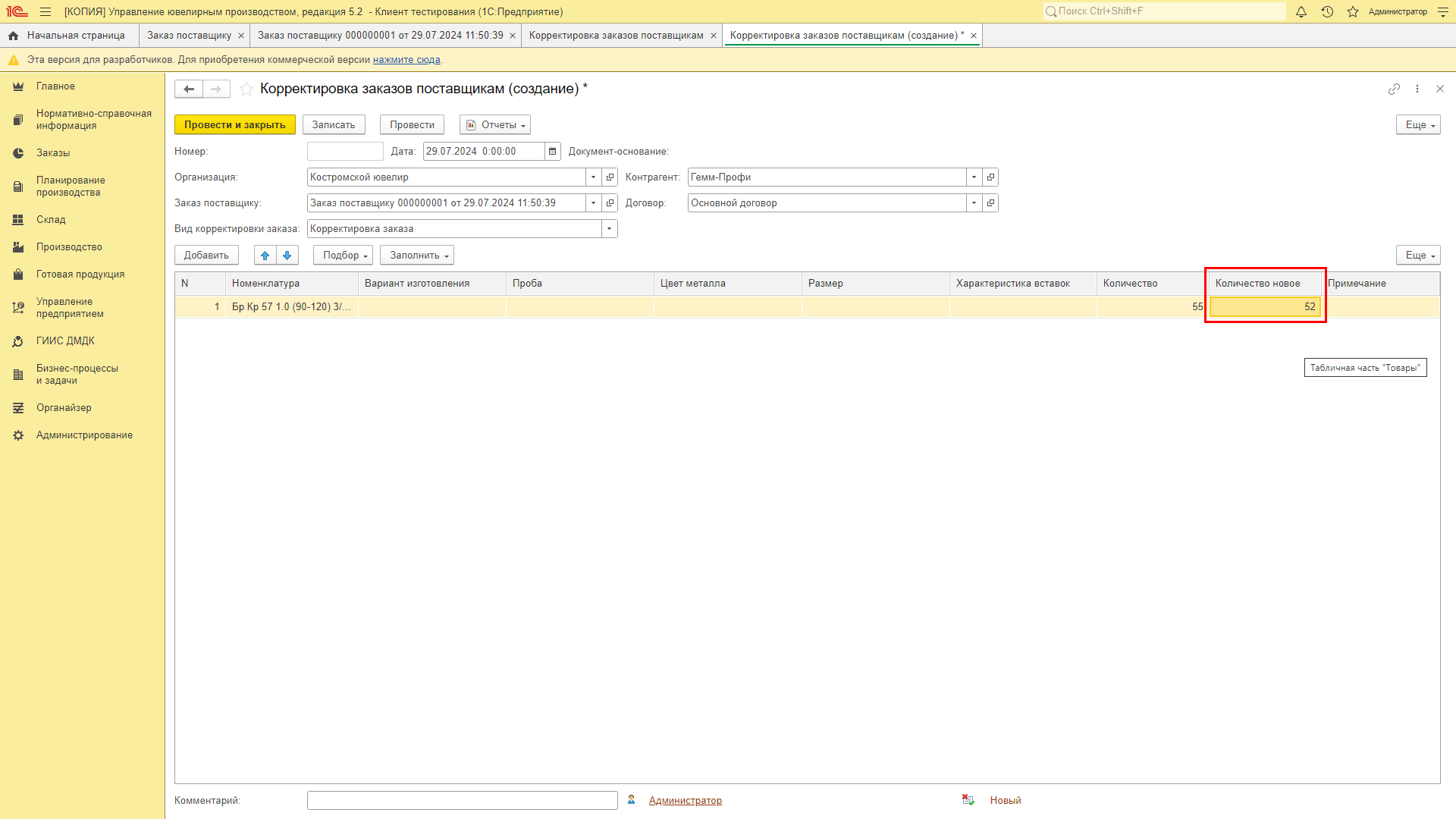The image size is (1456, 819).
Task: Click the Комментарий input field
Action: pos(463,800)
